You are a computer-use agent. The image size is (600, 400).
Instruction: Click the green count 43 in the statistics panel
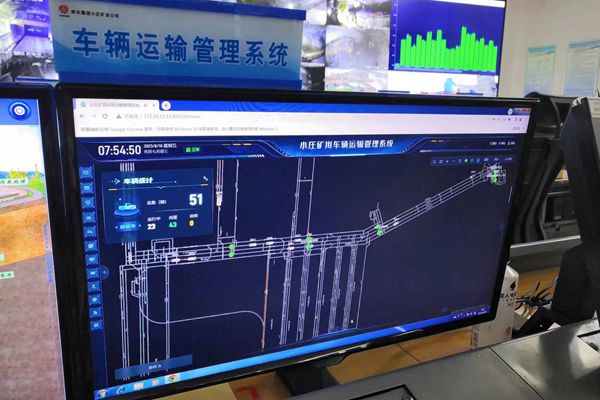pos(173,224)
